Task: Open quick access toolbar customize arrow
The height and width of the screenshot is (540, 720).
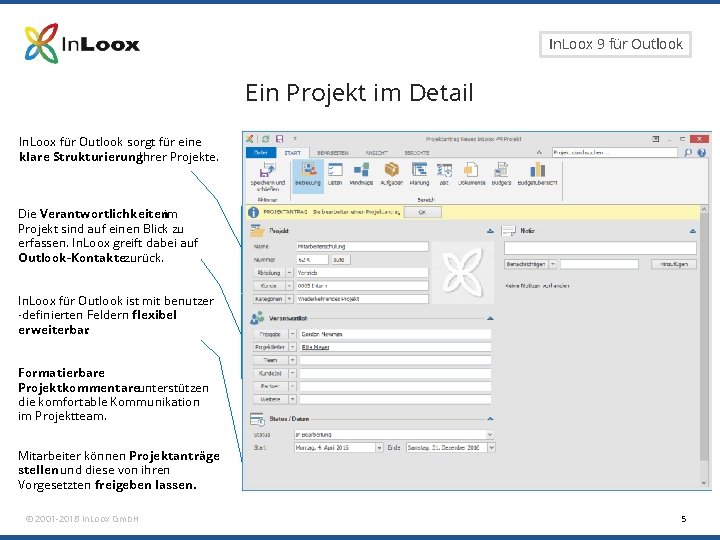Action: pos(295,139)
